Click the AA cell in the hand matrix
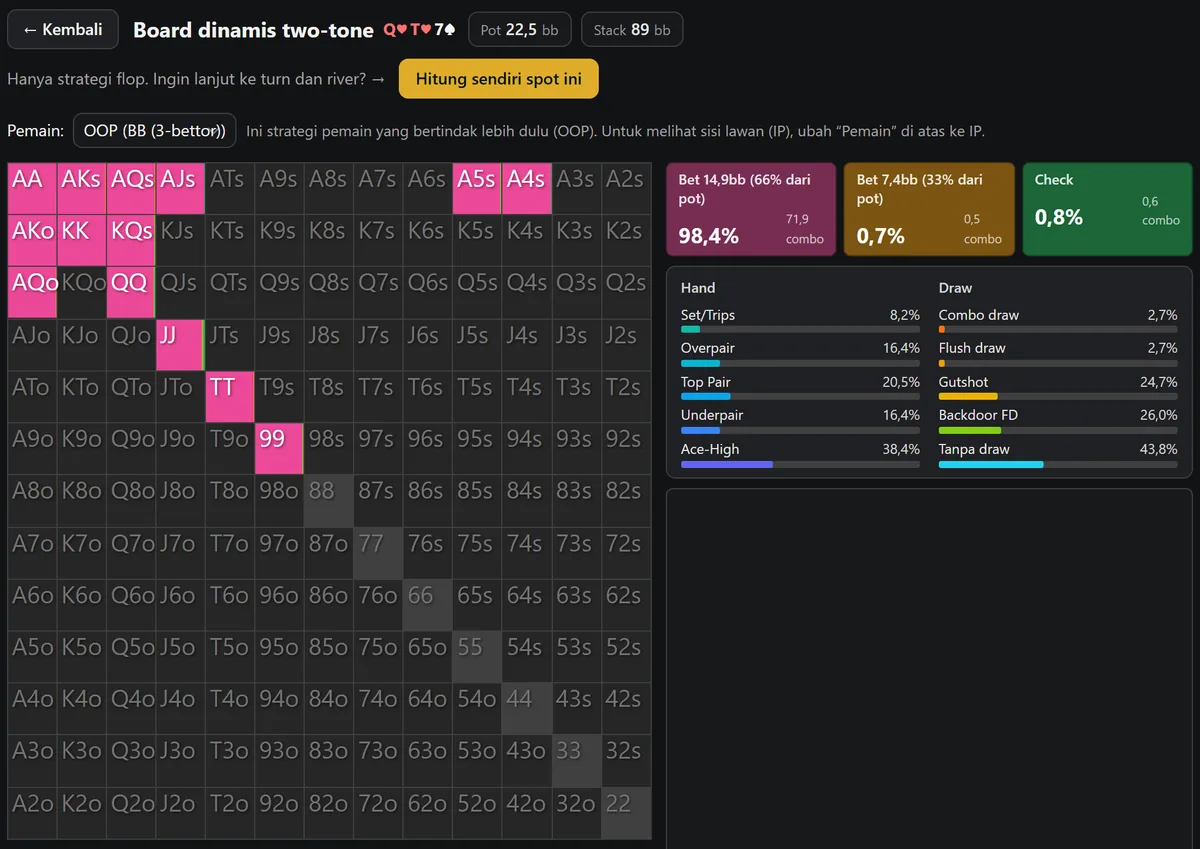This screenshot has width=1200, height=849. point(32,189)
